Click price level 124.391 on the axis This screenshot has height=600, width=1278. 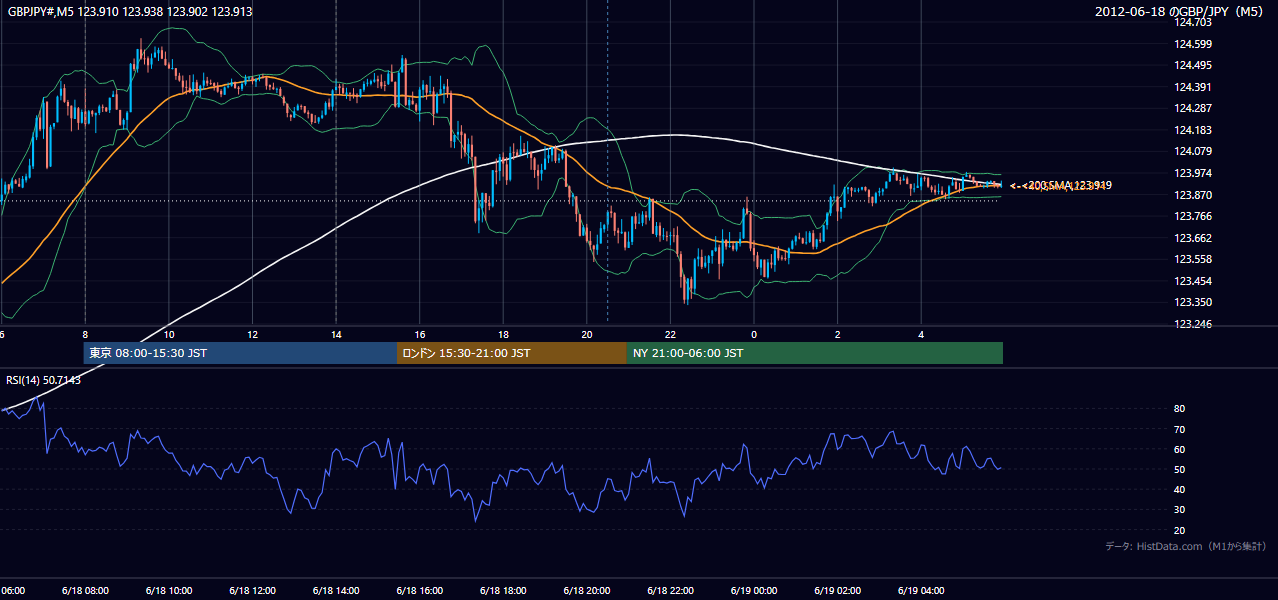tap(1193, 87)
